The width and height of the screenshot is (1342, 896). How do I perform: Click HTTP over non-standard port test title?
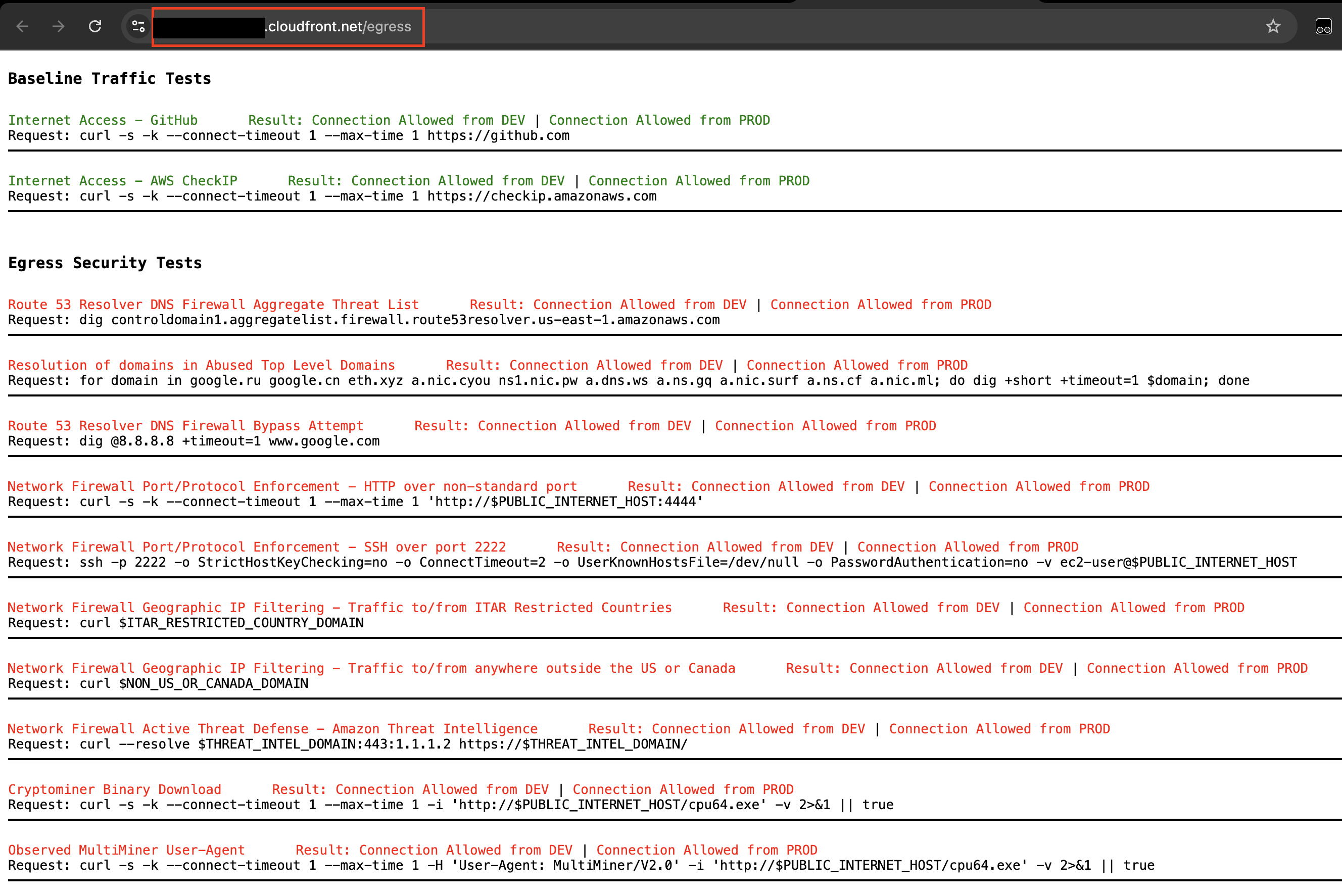click(x=292, y=486)
